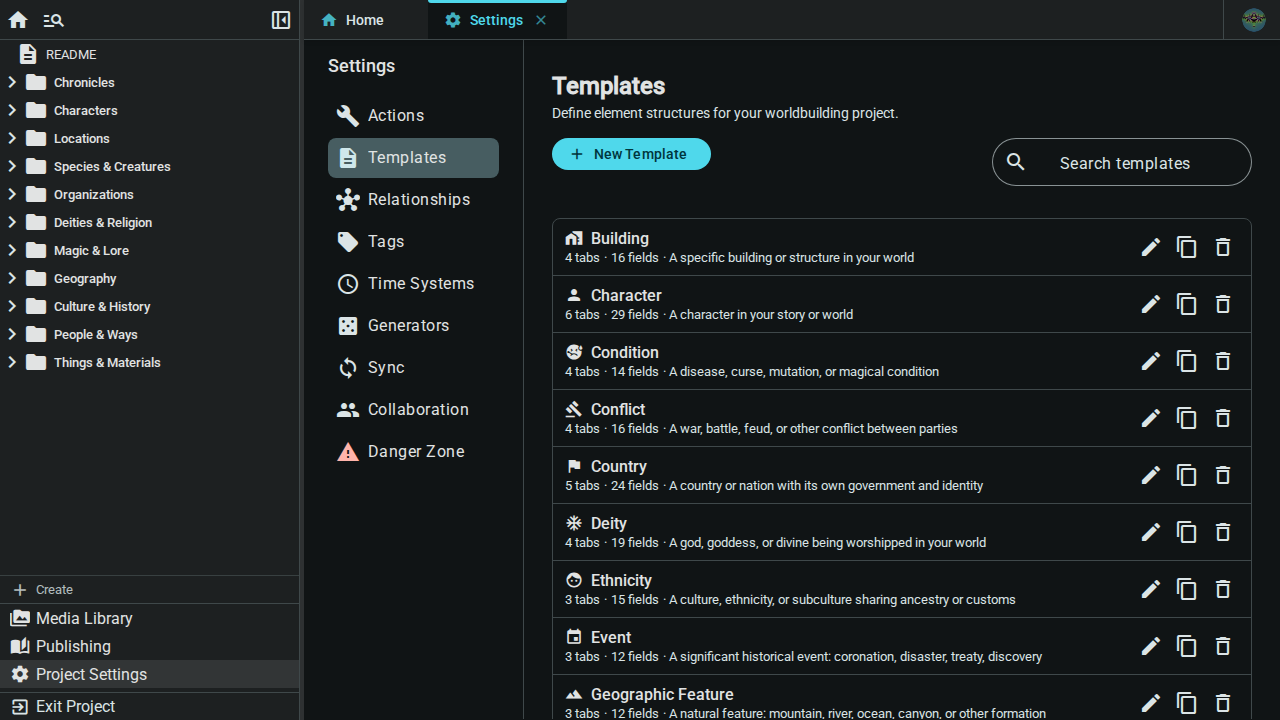Image resolution: width=1280 pixels, height=720 pixels.
Task: Expand the Chronicles folder
Action: (x=12, y=82)
